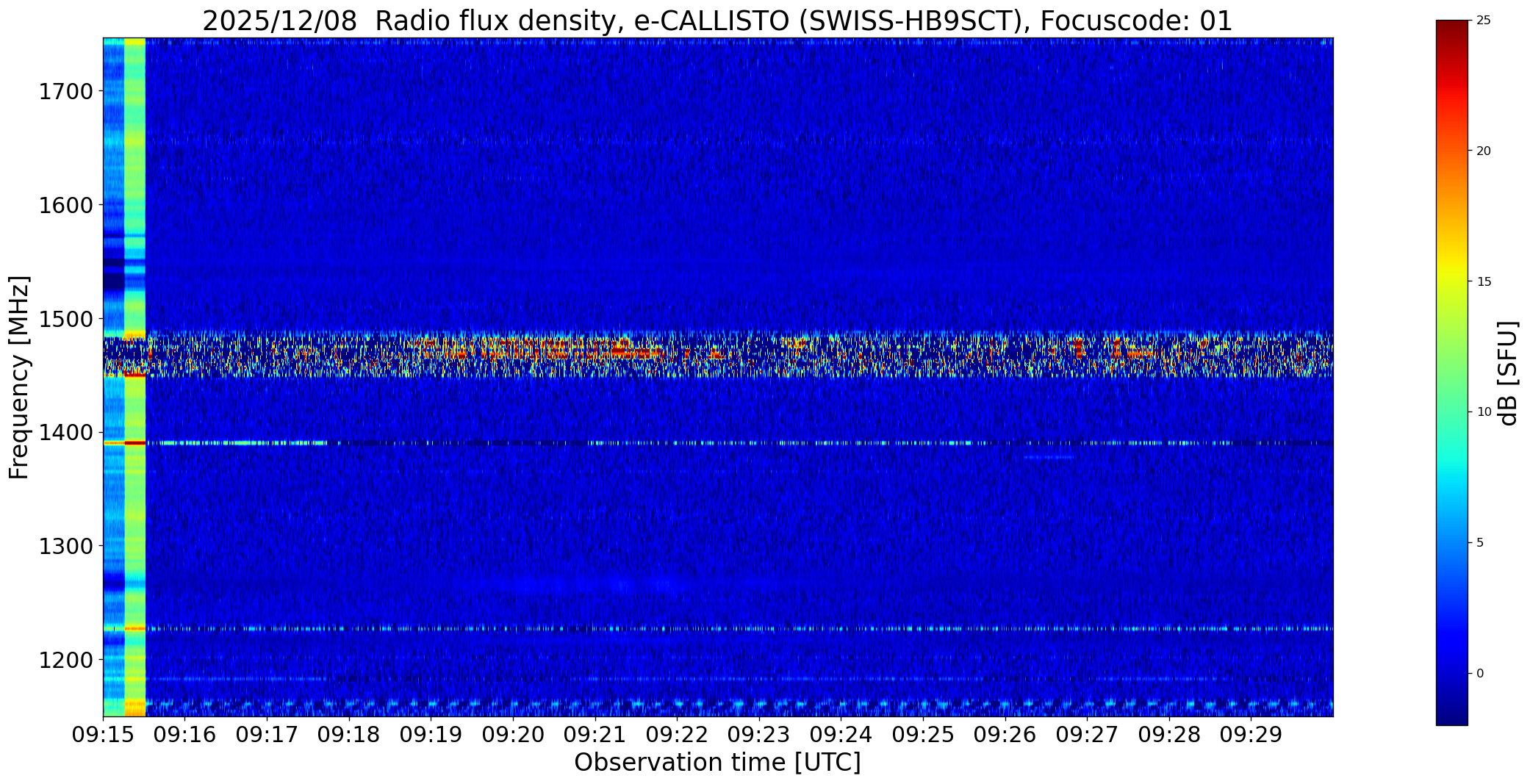Click the 'dB [SFU]' colorbar label
The height and width of the screenshot is (784, 1530).
pyautogui.click(x=1509, y=373)
